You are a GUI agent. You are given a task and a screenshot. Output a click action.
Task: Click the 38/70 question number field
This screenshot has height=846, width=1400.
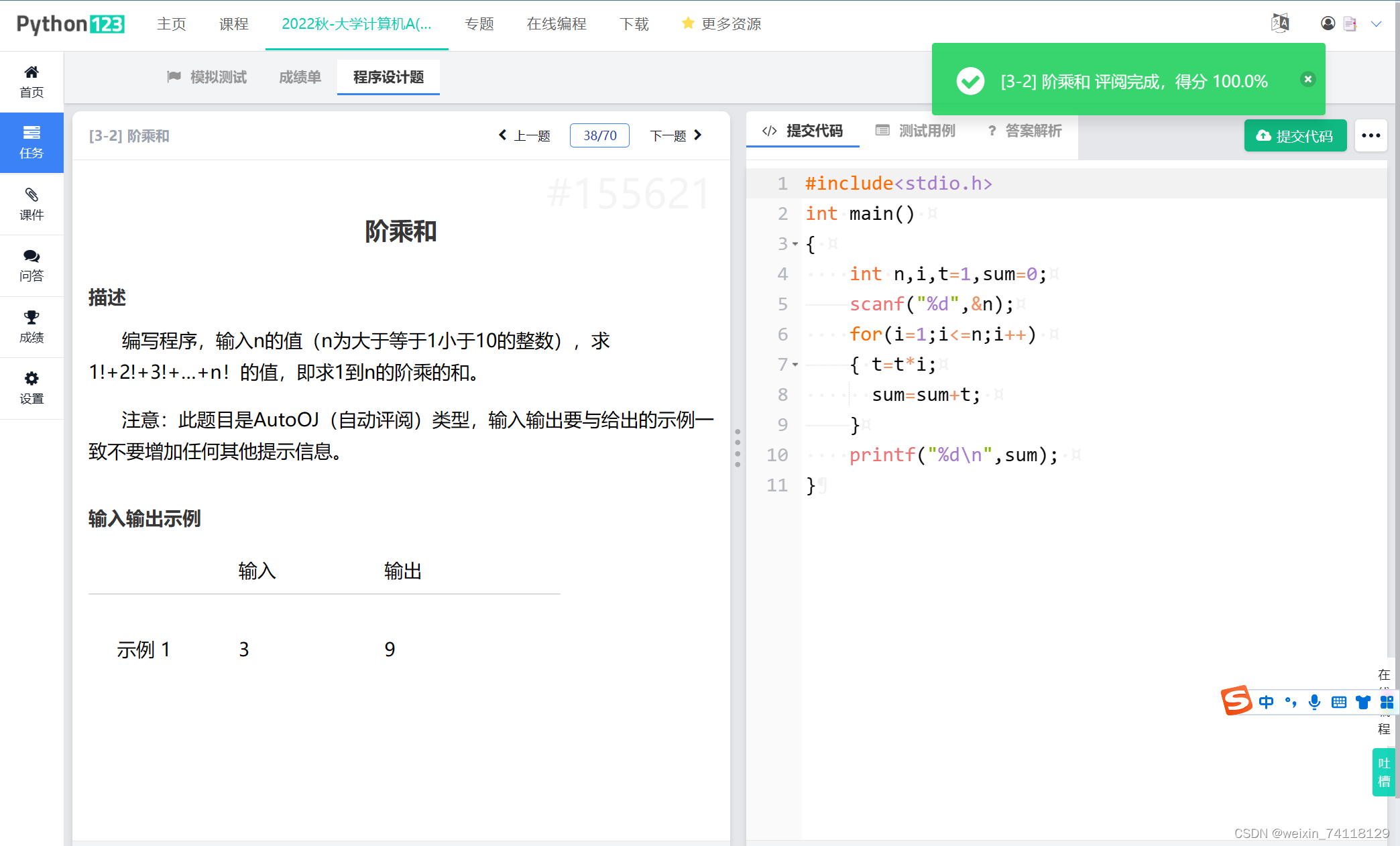pyautogui.click(x=599, y=135)
